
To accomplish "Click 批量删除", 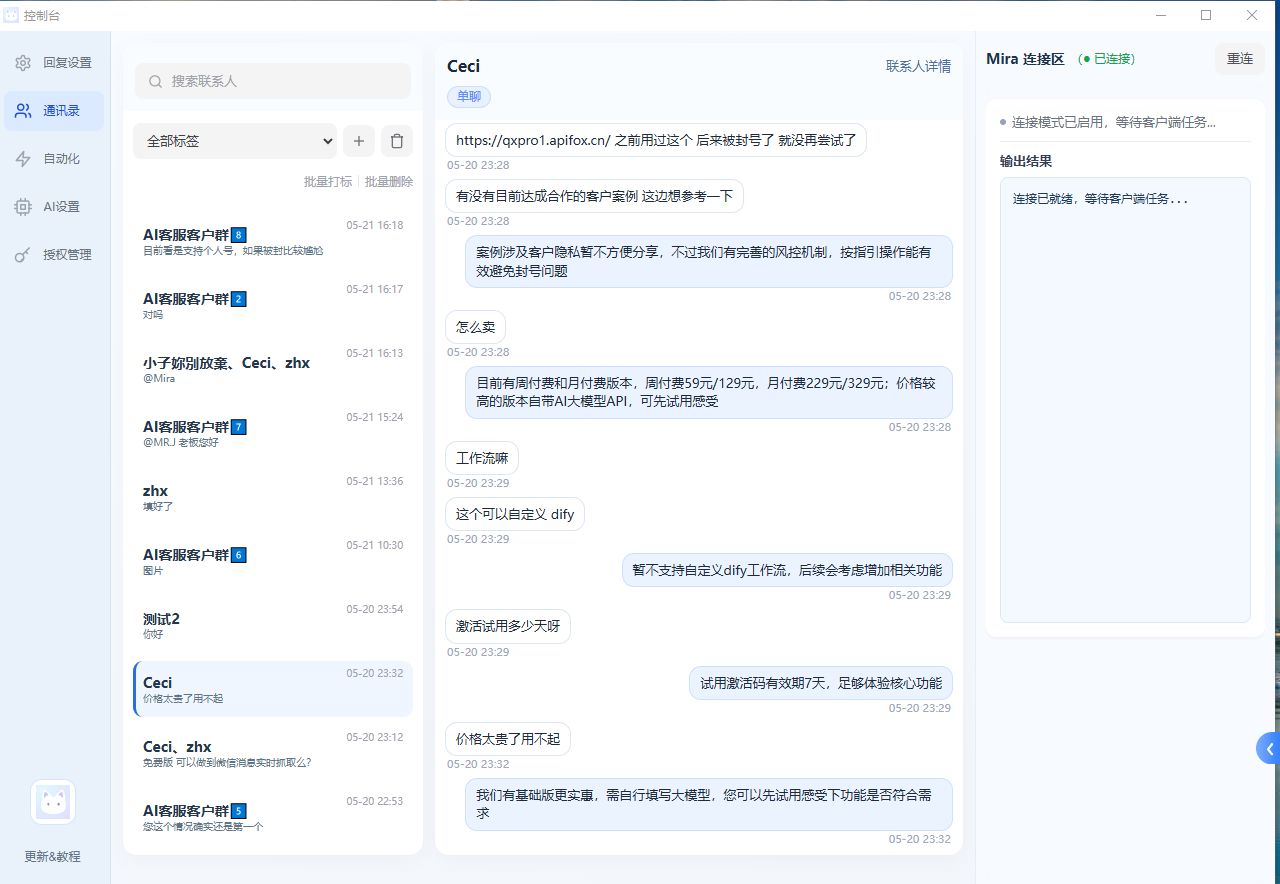I will click(388, 182).
